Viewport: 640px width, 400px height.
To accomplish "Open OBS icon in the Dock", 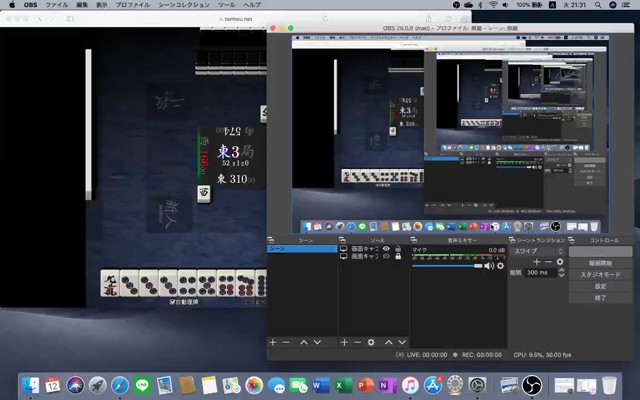I will pos(532,385).
